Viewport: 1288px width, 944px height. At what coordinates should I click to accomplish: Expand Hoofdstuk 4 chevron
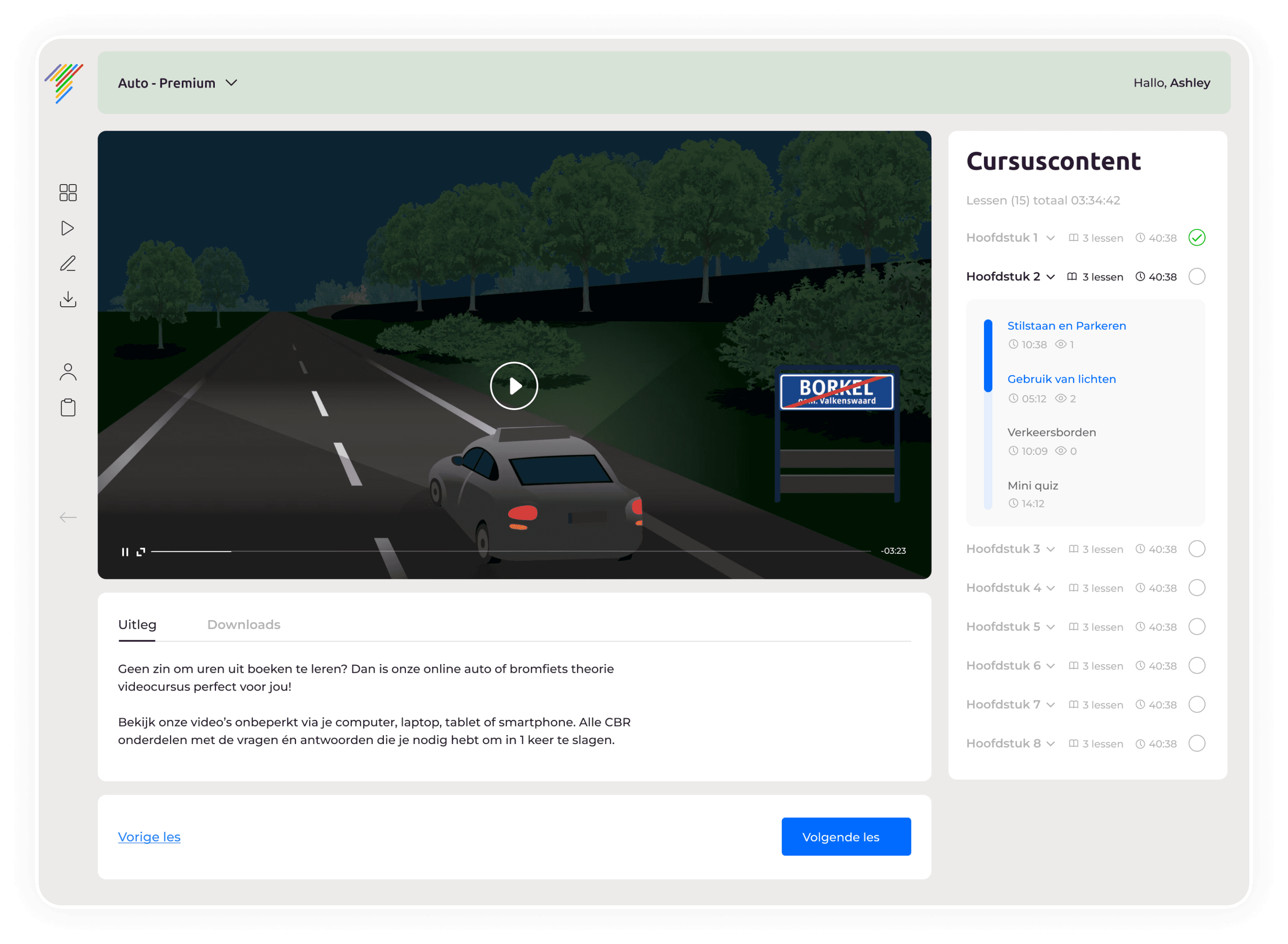click(x=1051, y=588)
